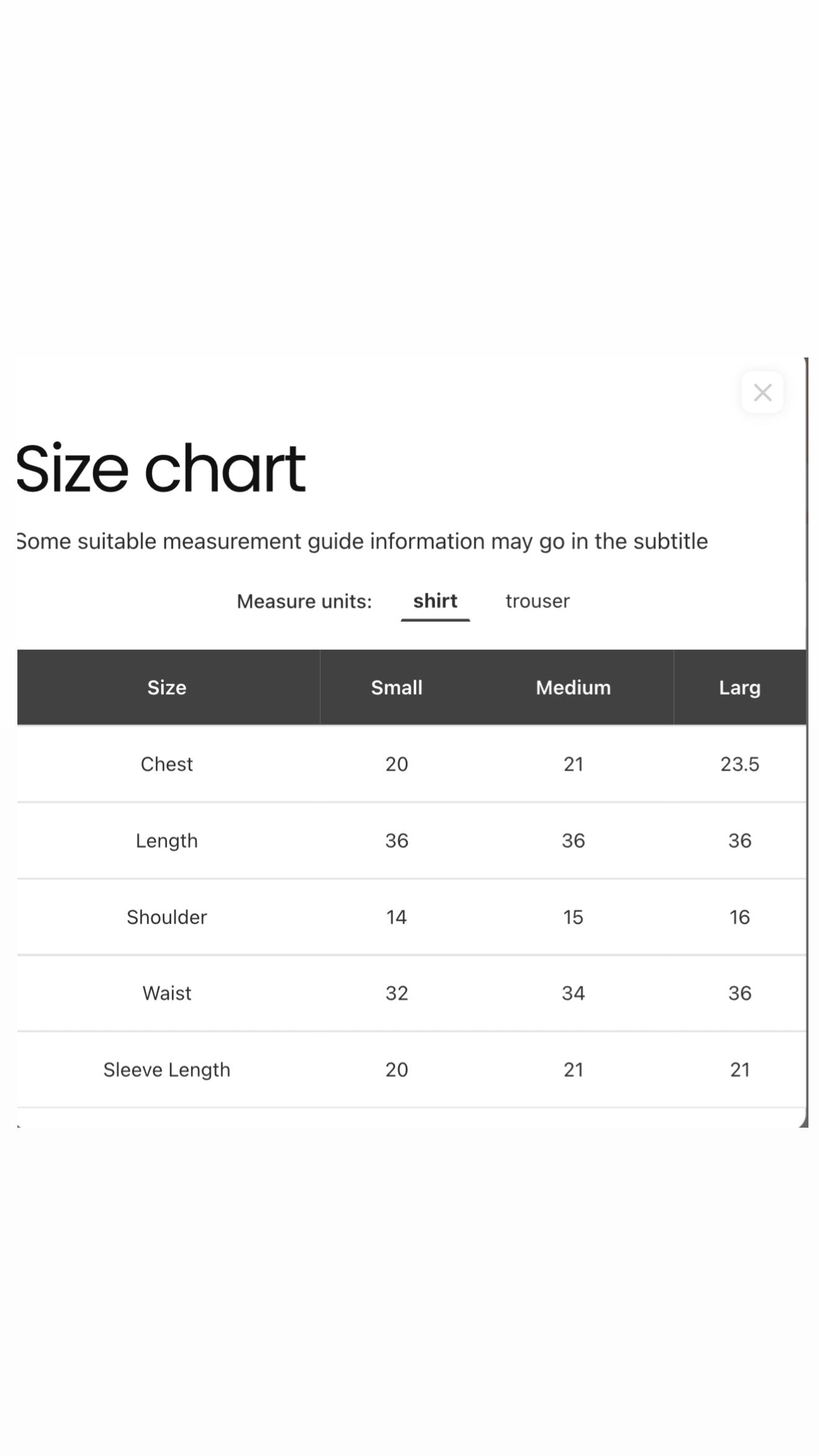Click the Medium shoulder value 15
819x1456 pixels.
tap(573, 917)
